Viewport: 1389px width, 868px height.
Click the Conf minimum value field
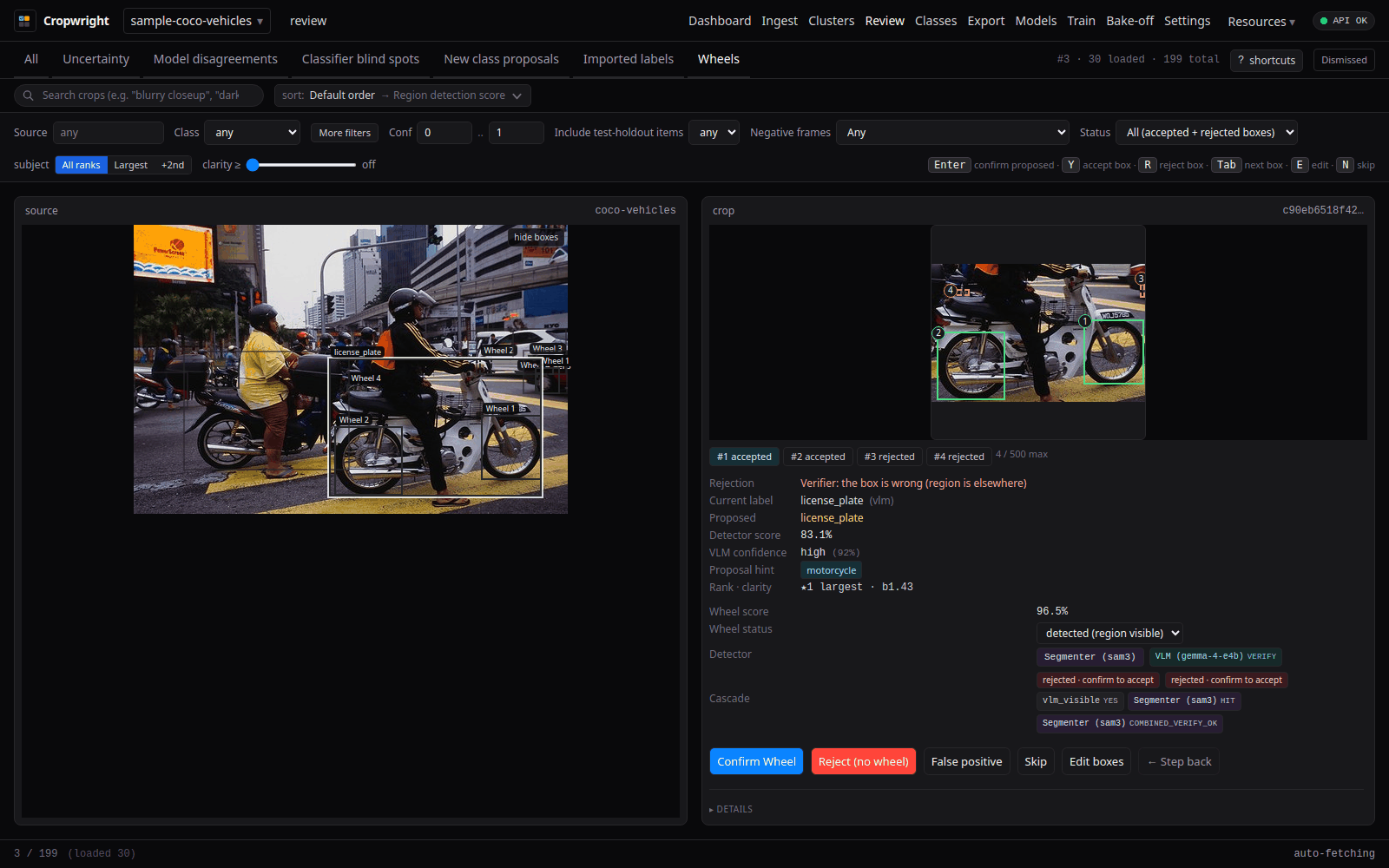tap(444, 133)
